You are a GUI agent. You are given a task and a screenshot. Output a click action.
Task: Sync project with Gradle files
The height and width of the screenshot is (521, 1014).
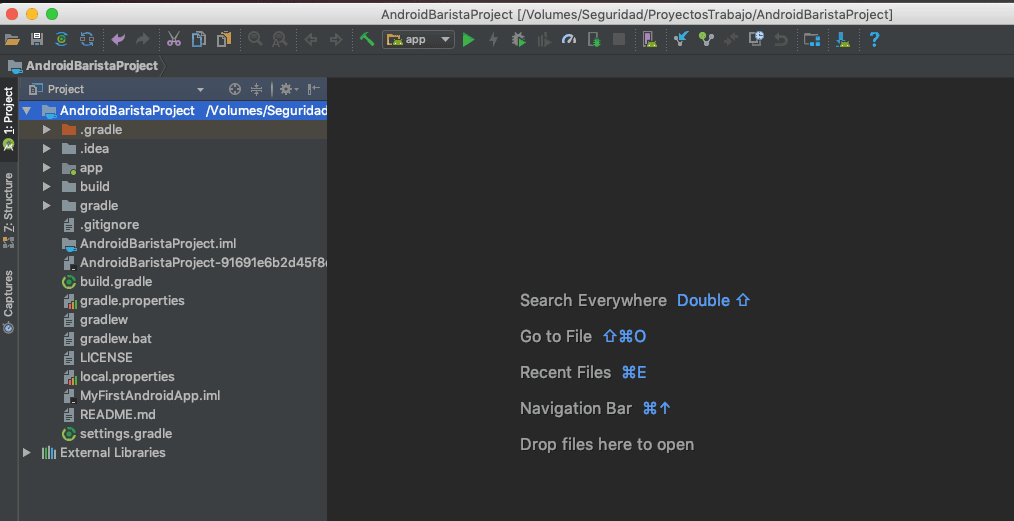point(61,39)
